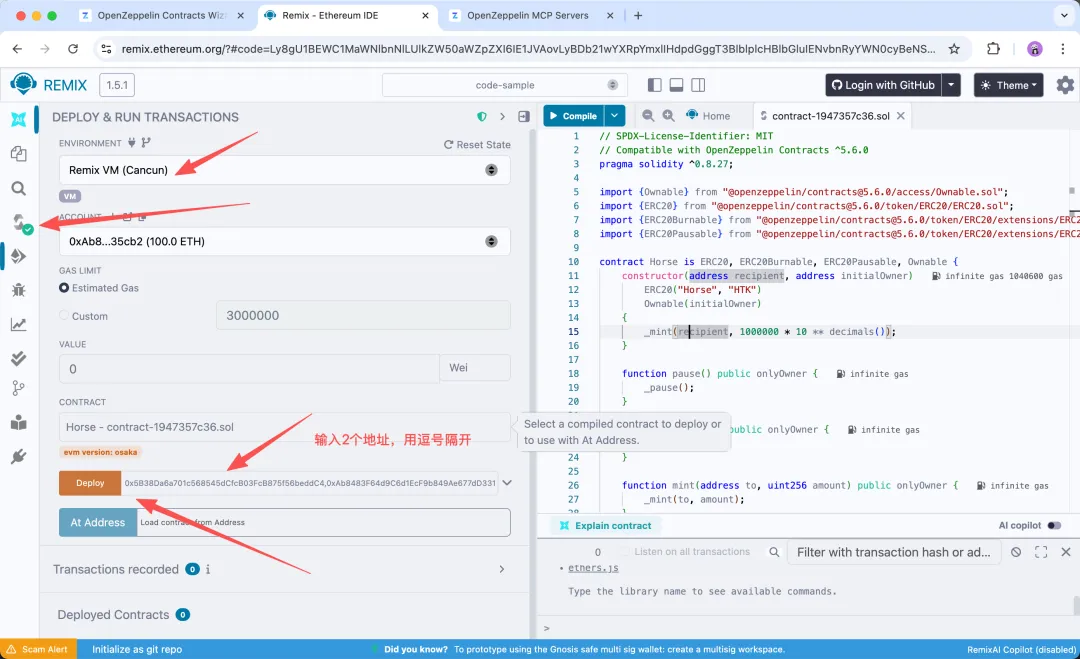The image size is (1080, 659).
Task: Select the Custom gas limit radio button
Action: 64,315
